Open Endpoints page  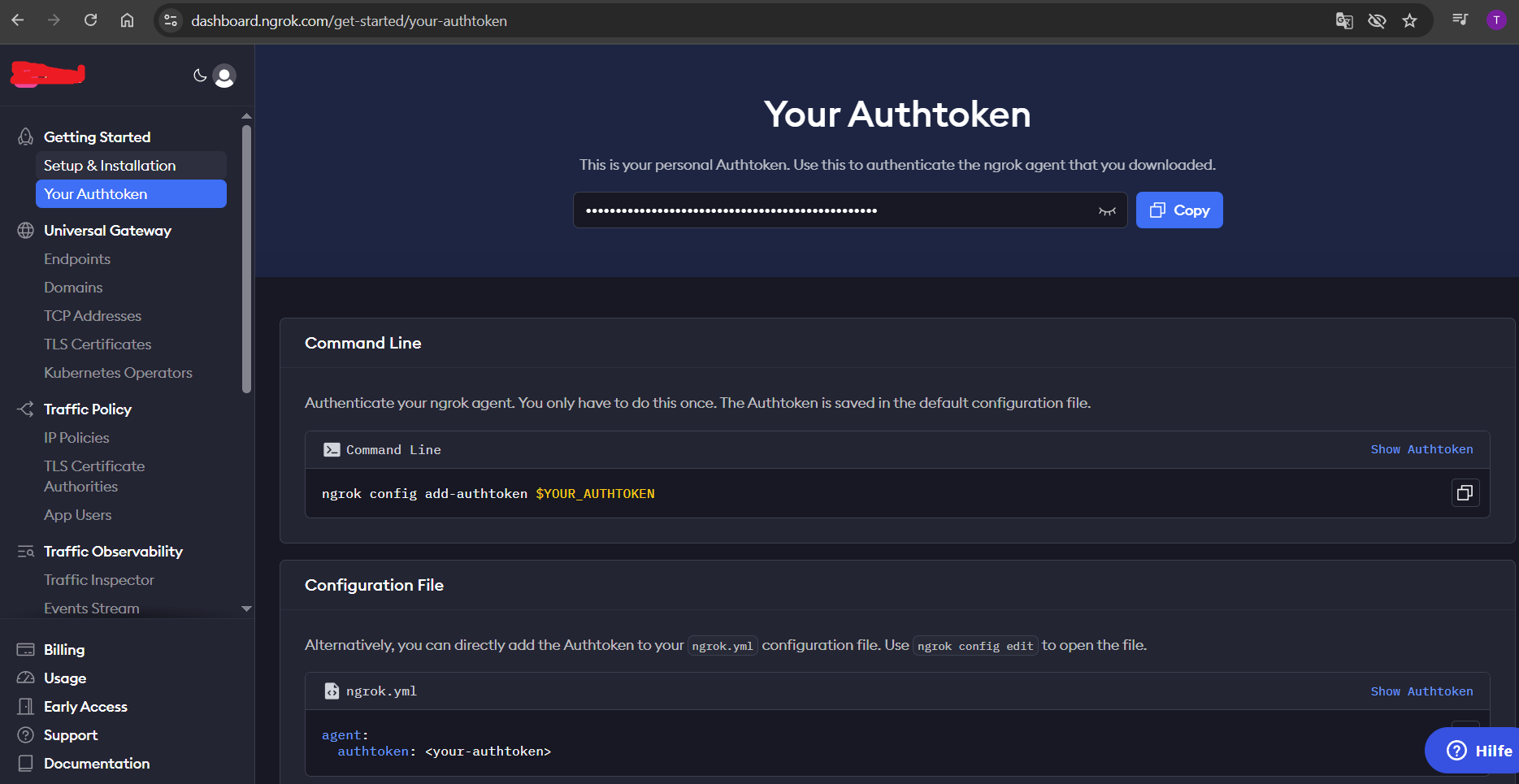tap(77, 258)
